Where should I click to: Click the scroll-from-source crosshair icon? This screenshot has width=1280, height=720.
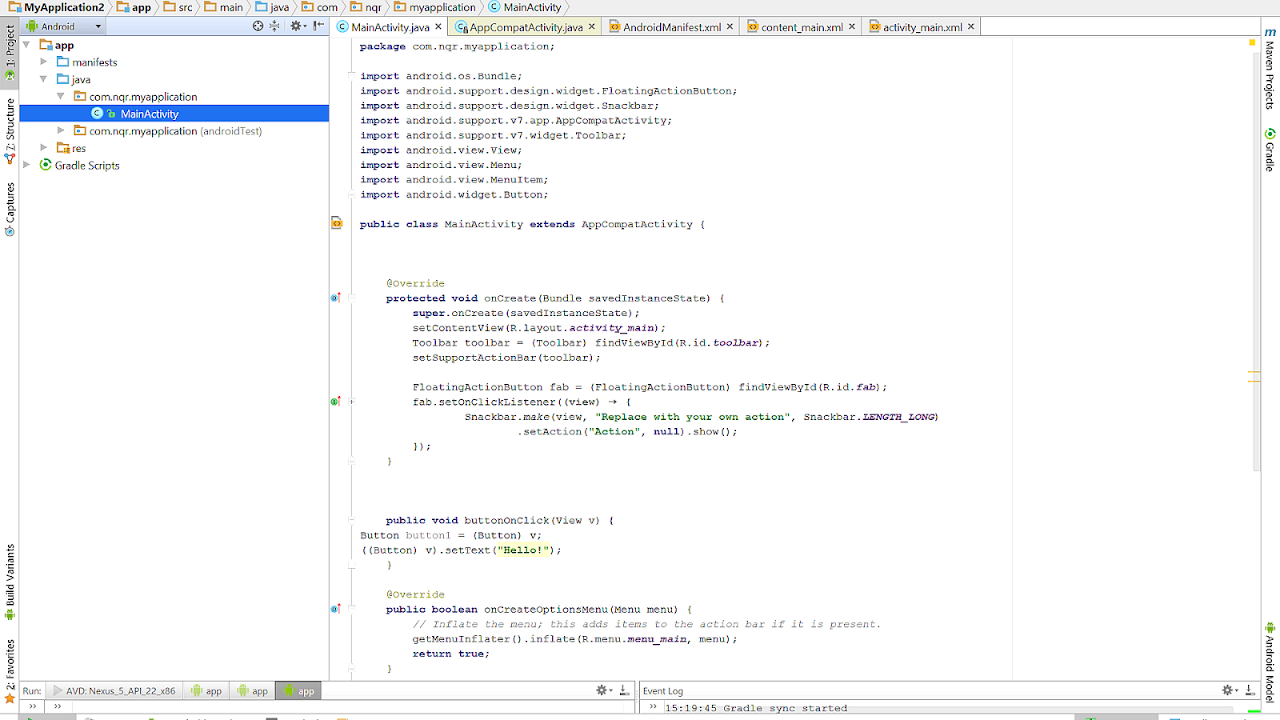pyautogui.click(x=258, y=26)
